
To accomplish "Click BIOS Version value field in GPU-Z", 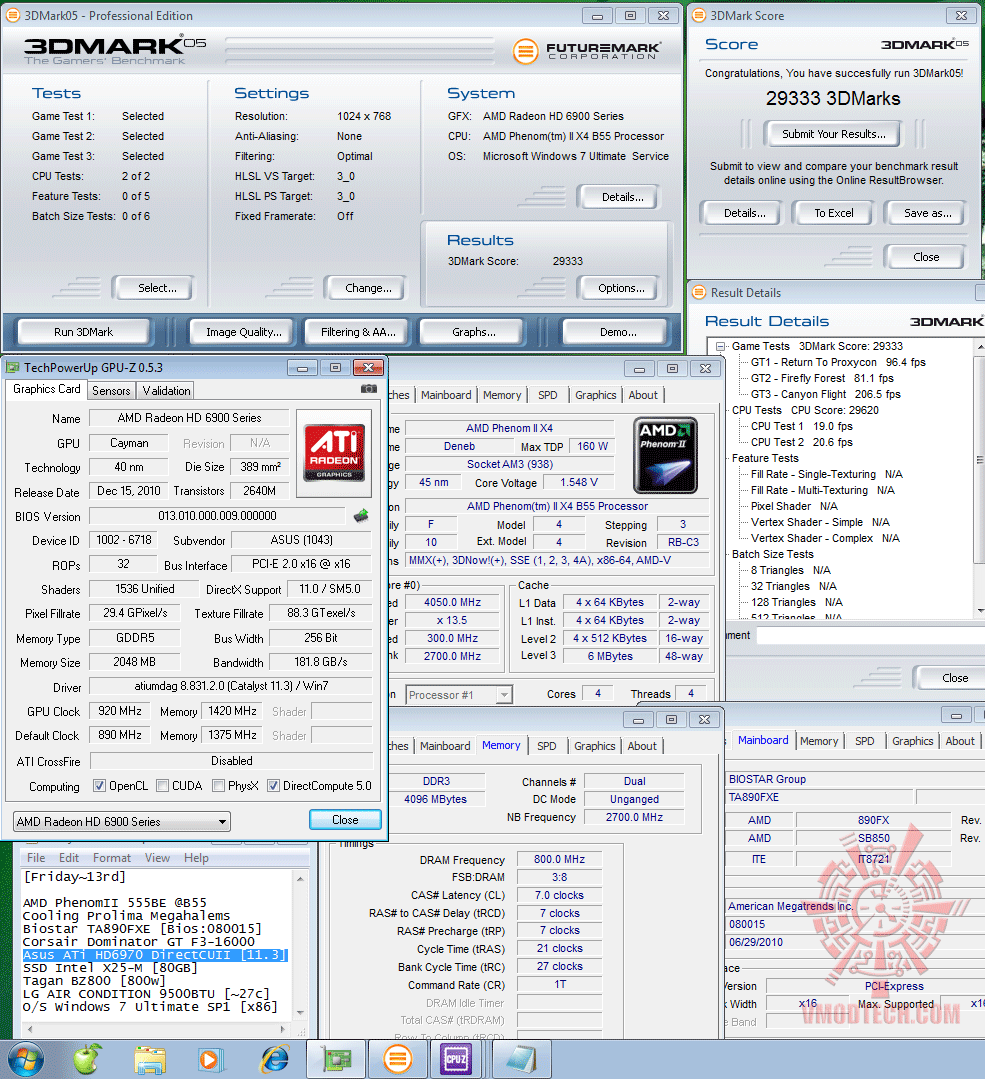I will tap(218, 516).
